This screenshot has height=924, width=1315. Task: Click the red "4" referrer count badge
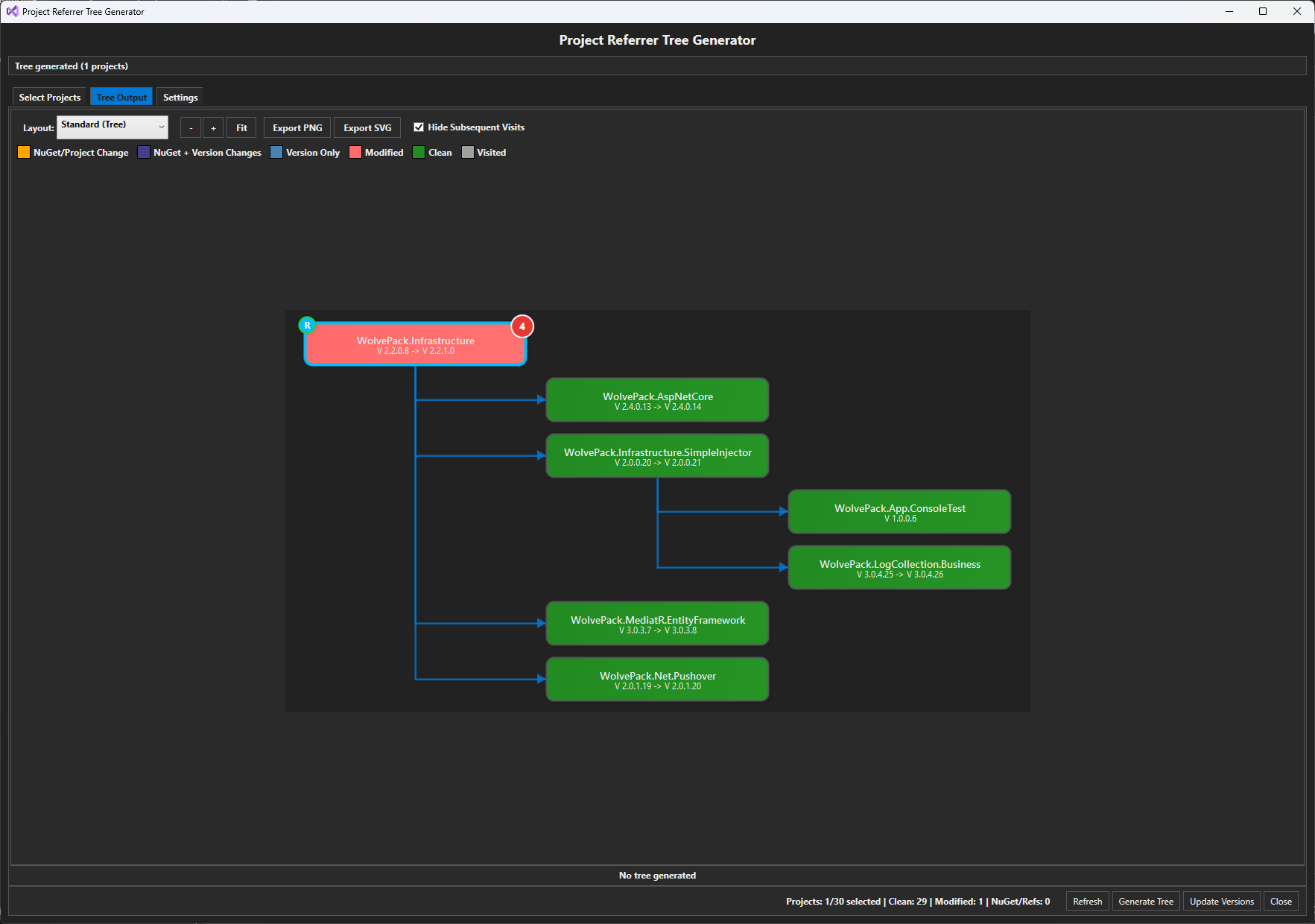coord(522,326)
